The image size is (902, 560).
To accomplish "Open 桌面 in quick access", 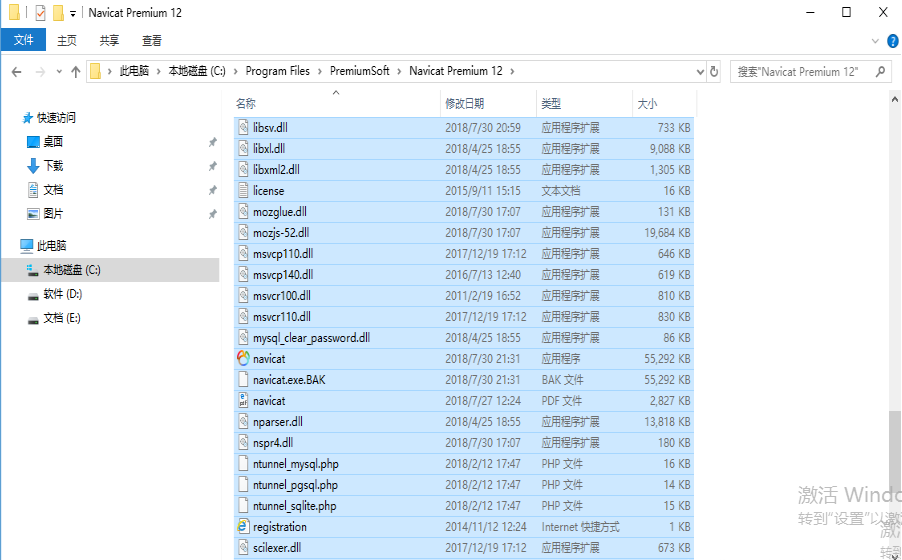I will click(x=53, y=142).
